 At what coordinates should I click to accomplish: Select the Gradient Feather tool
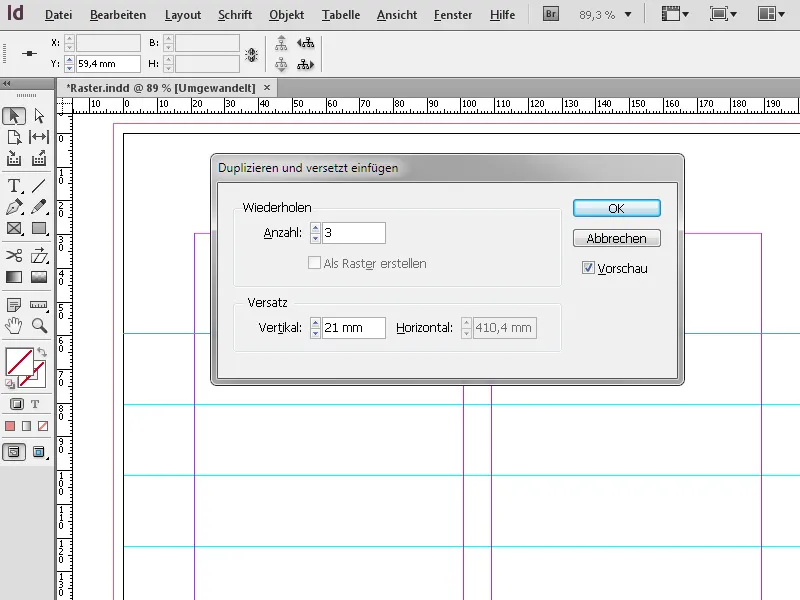(39, 277)
